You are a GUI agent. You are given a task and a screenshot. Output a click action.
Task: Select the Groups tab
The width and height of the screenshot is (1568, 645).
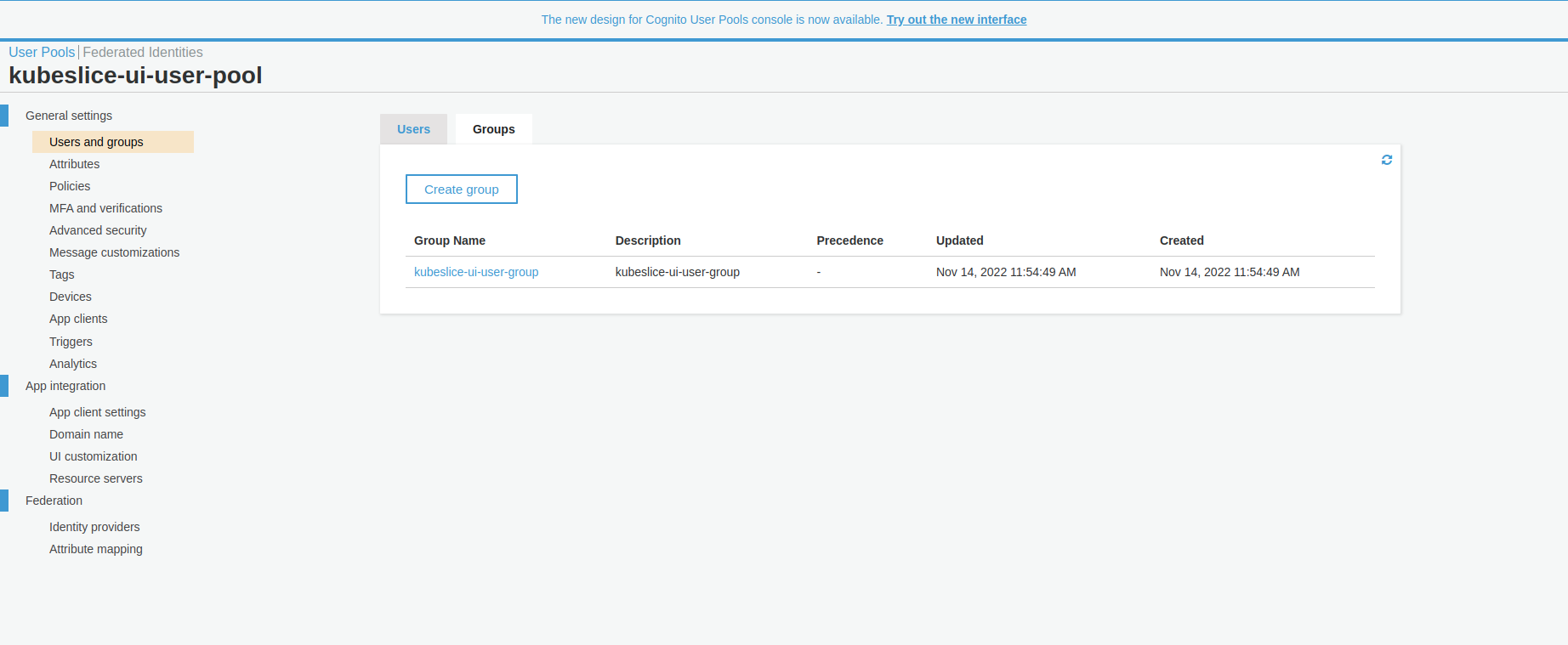click(x=494, y=129)
